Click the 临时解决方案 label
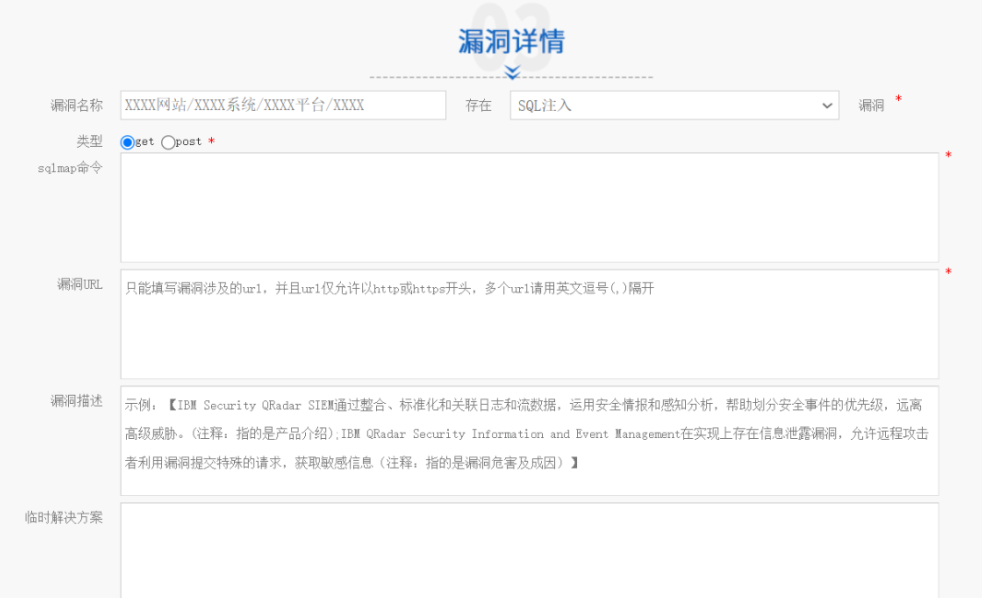982x598 pixels. [64, 517]
